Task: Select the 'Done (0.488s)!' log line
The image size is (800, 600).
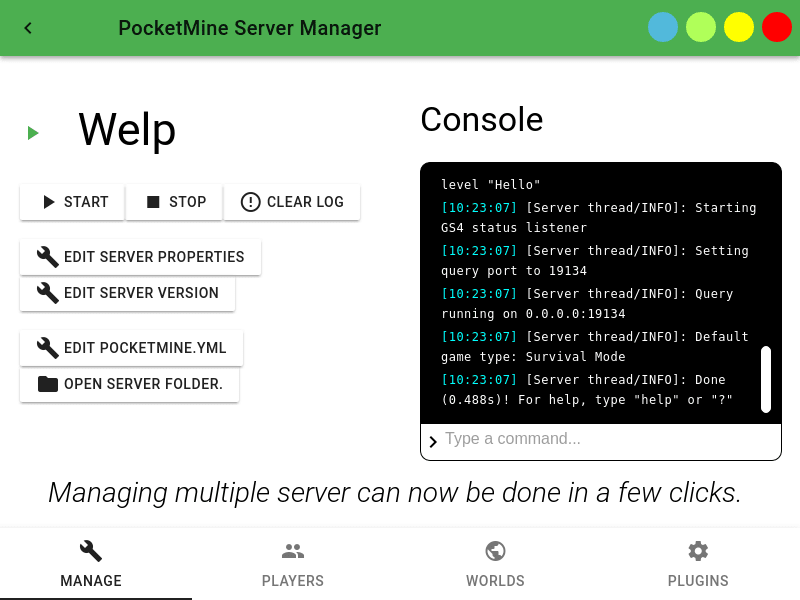Action: tap(587, 390)
